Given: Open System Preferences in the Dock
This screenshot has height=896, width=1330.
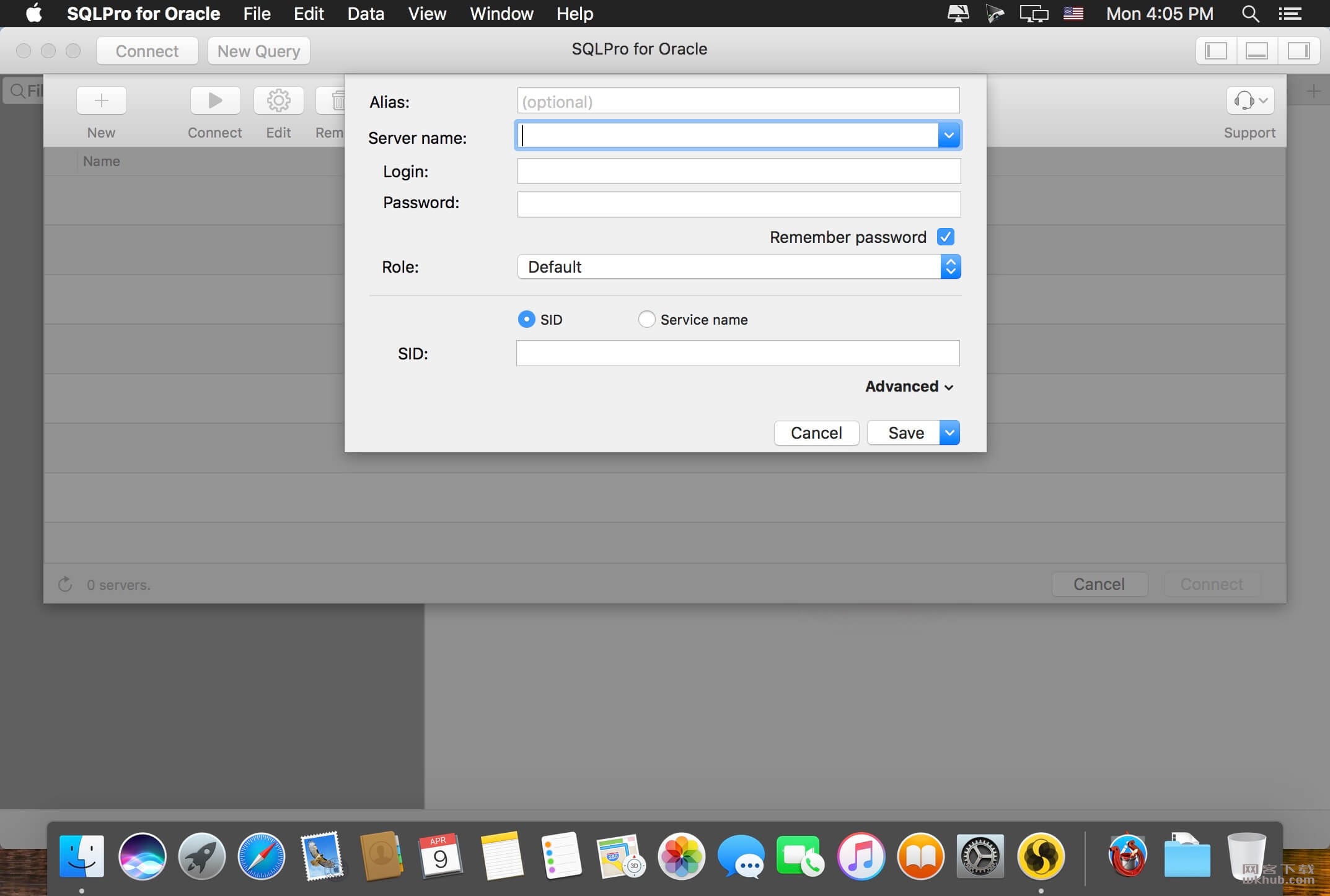Looking at the screenshot, I should click(x=980, y=856).
